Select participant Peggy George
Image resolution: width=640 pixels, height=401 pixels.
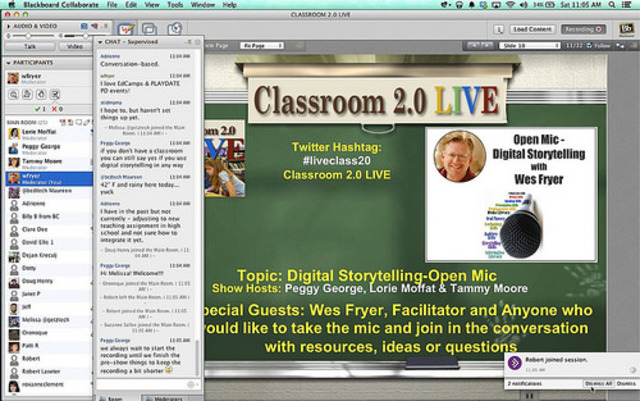(x=49, y=149)
